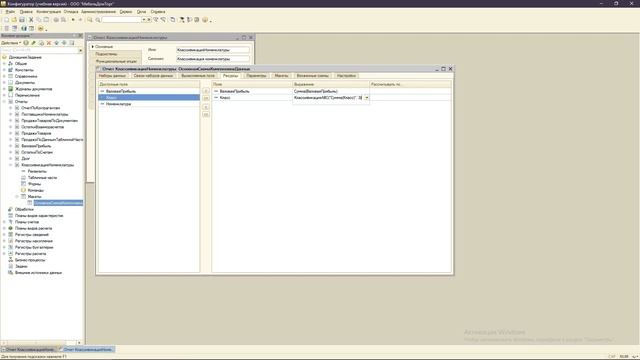The height and width of the screenshot is (360, 640).
Task: Click the Paste toolbar icon
Action: [46, 20]
